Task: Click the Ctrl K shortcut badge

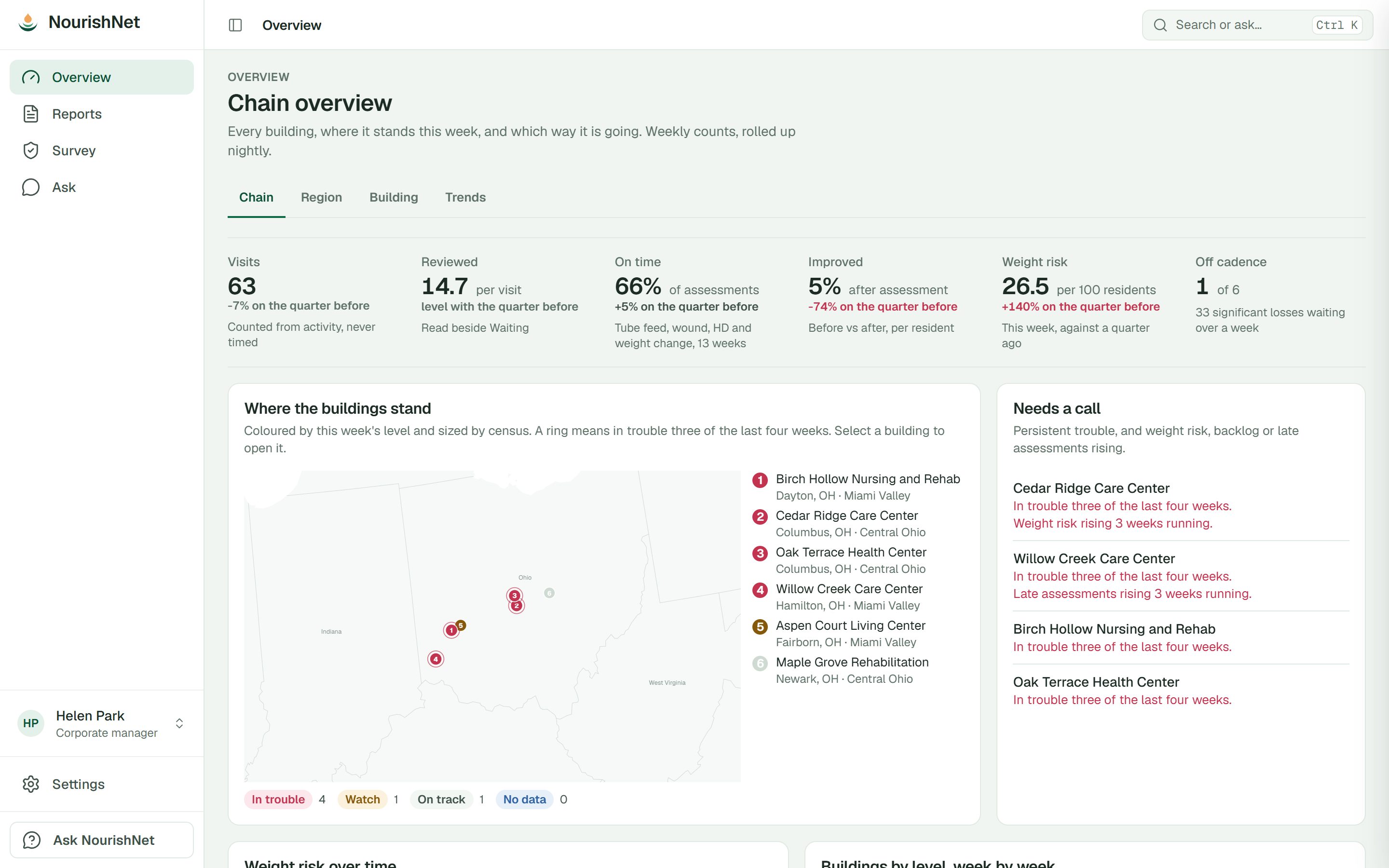Action: [1336, 25]
